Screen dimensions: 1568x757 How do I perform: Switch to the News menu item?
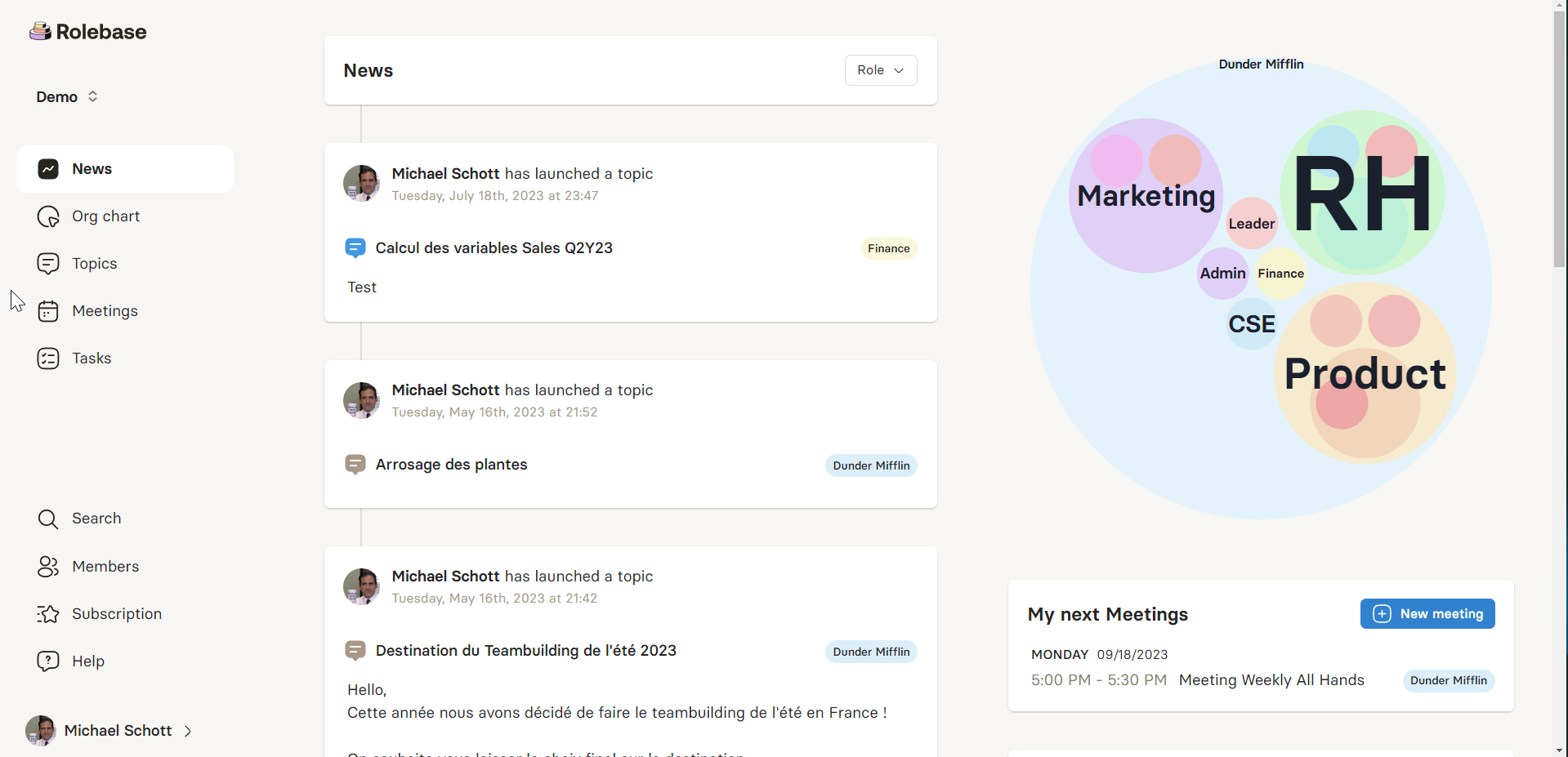pyautogui.click(x=92, y=169)
